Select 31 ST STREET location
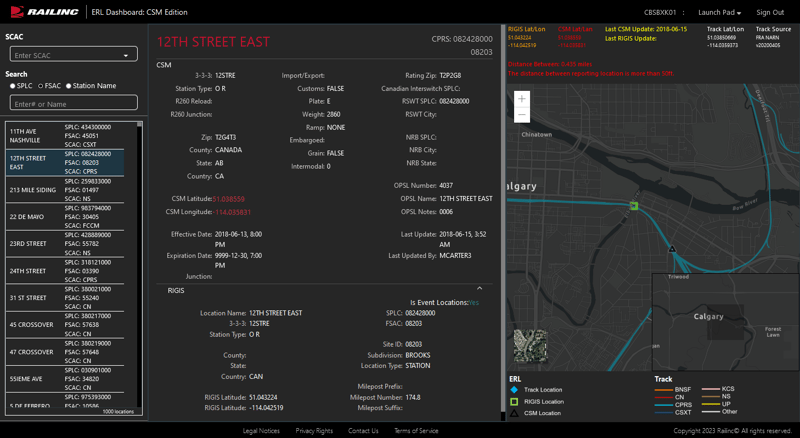Image resolution: width=800 pixels, height=438 pixels. tap(65, 298)
